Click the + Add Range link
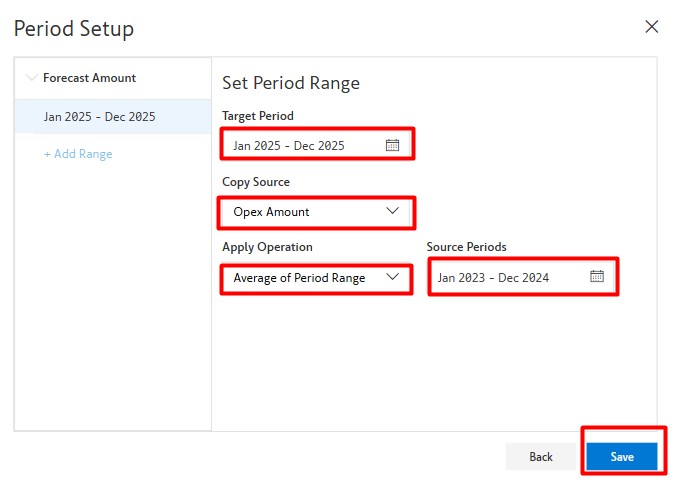 pyautogui.click(x=78, y=154)
